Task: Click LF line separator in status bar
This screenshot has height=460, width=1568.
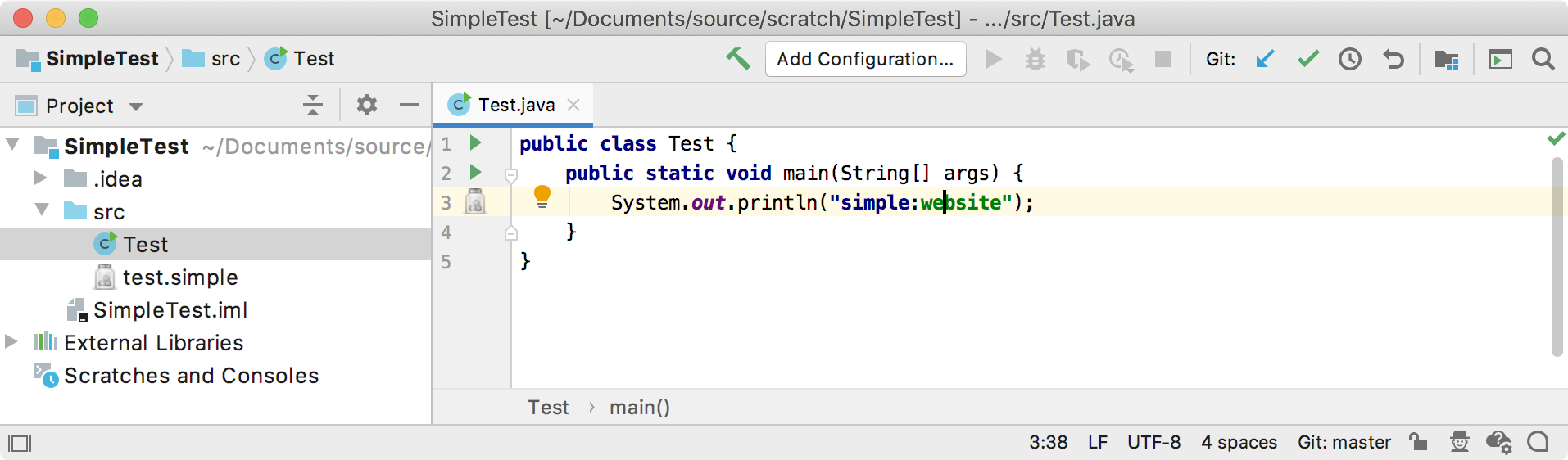Action: (x=1098, y=443)
